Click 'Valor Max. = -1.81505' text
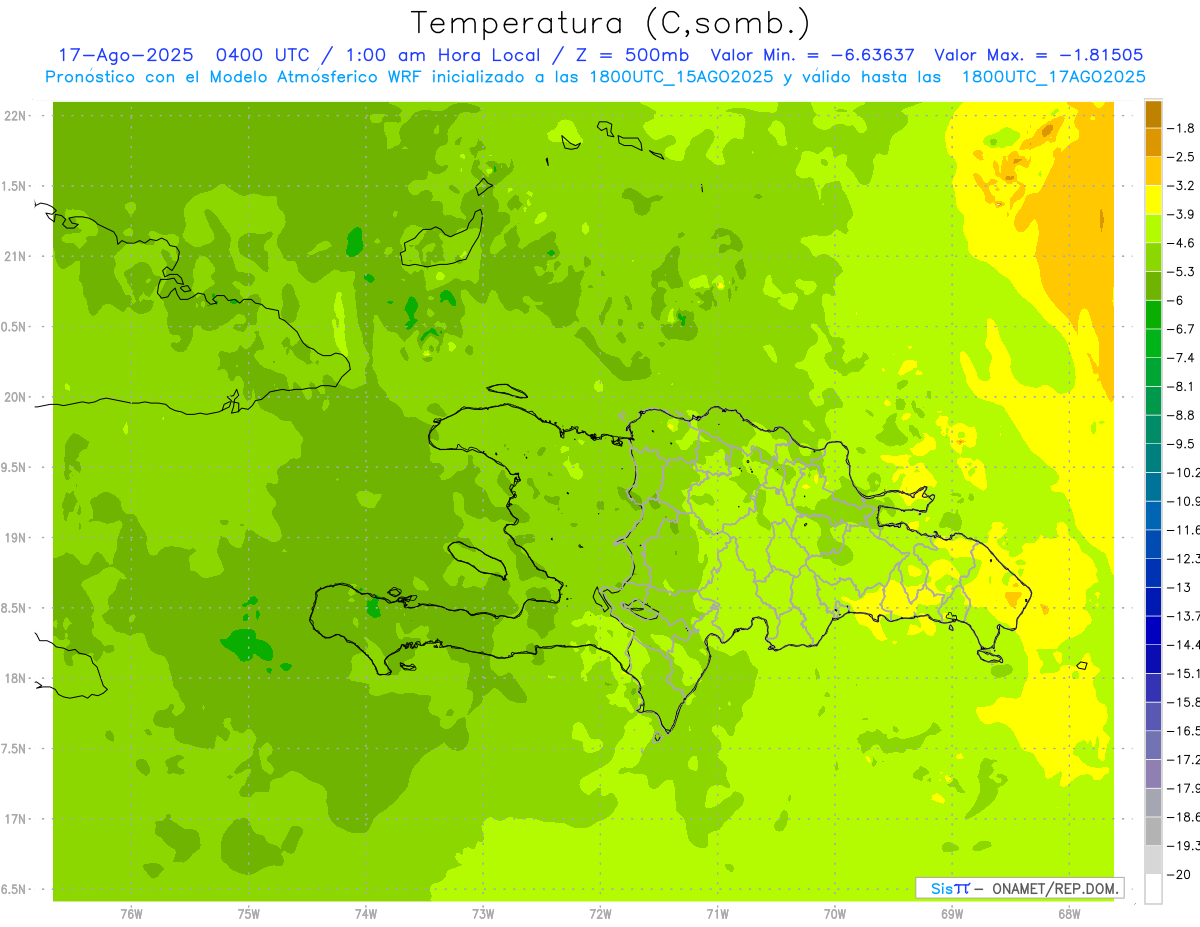This screenshot has width=1200, height=927. [1038, 56]
